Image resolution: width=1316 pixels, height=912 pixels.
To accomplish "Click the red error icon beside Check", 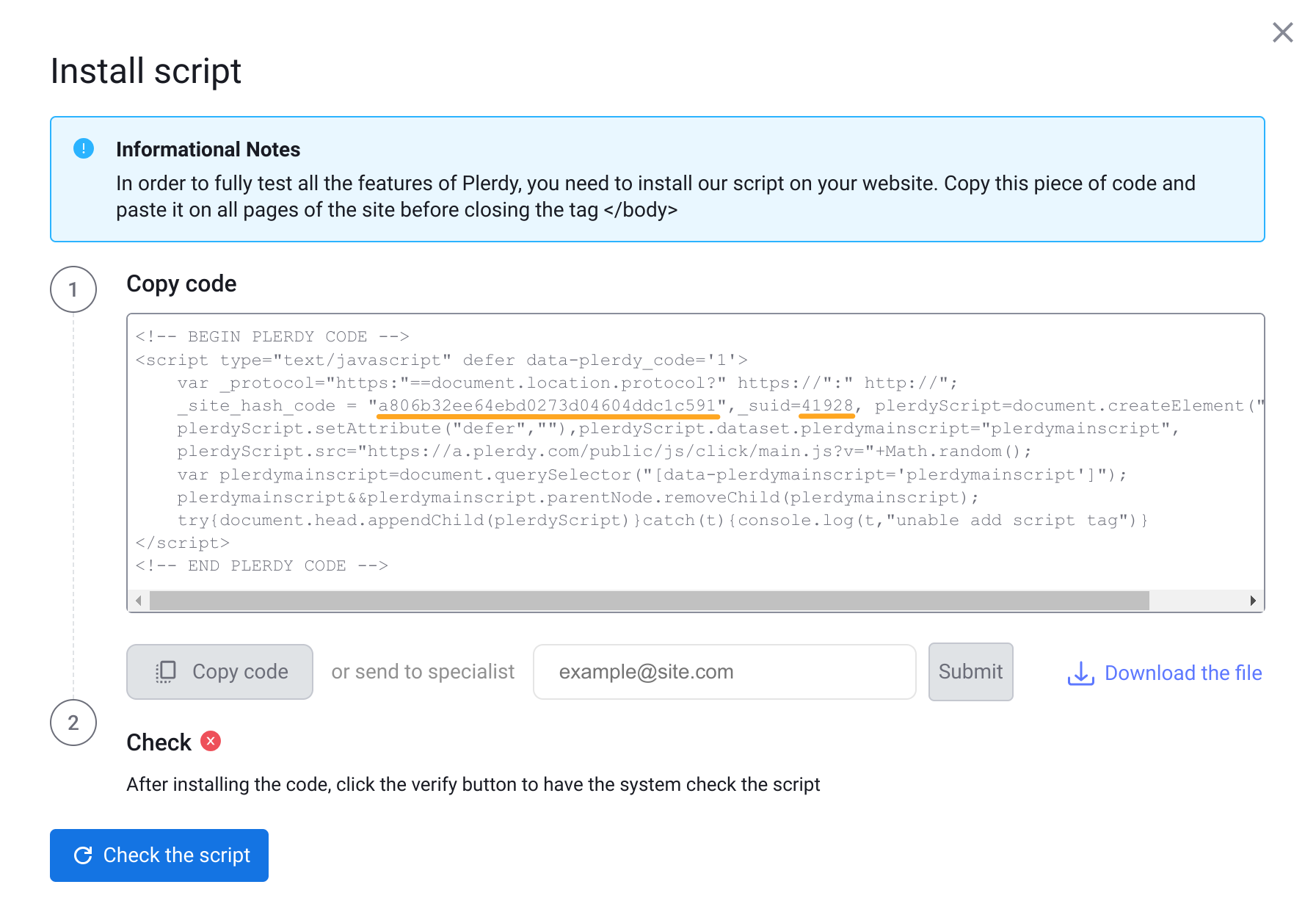I will click(211, 741).
